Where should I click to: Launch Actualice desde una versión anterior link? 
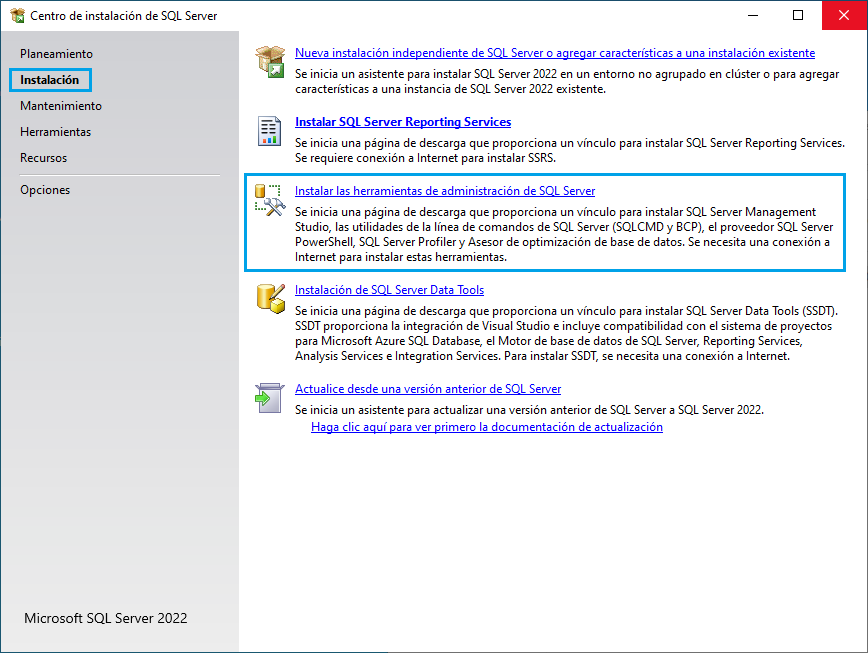point(428,388)
